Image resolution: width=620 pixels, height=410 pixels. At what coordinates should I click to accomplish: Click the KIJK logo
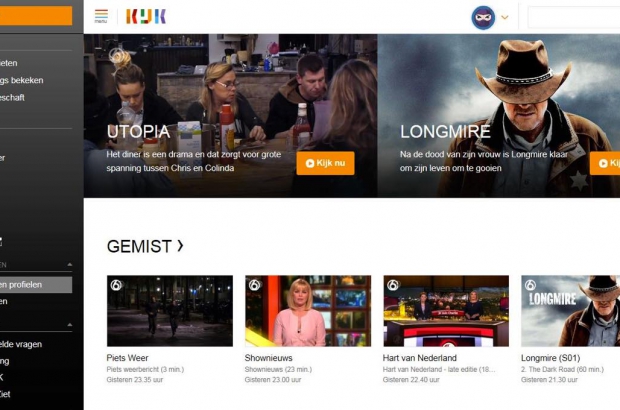pyautogui.click(x=146, y=17)
